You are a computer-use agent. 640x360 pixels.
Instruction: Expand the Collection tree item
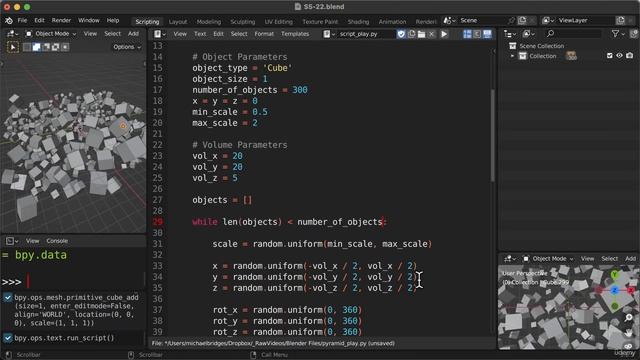tap(512, 56)
